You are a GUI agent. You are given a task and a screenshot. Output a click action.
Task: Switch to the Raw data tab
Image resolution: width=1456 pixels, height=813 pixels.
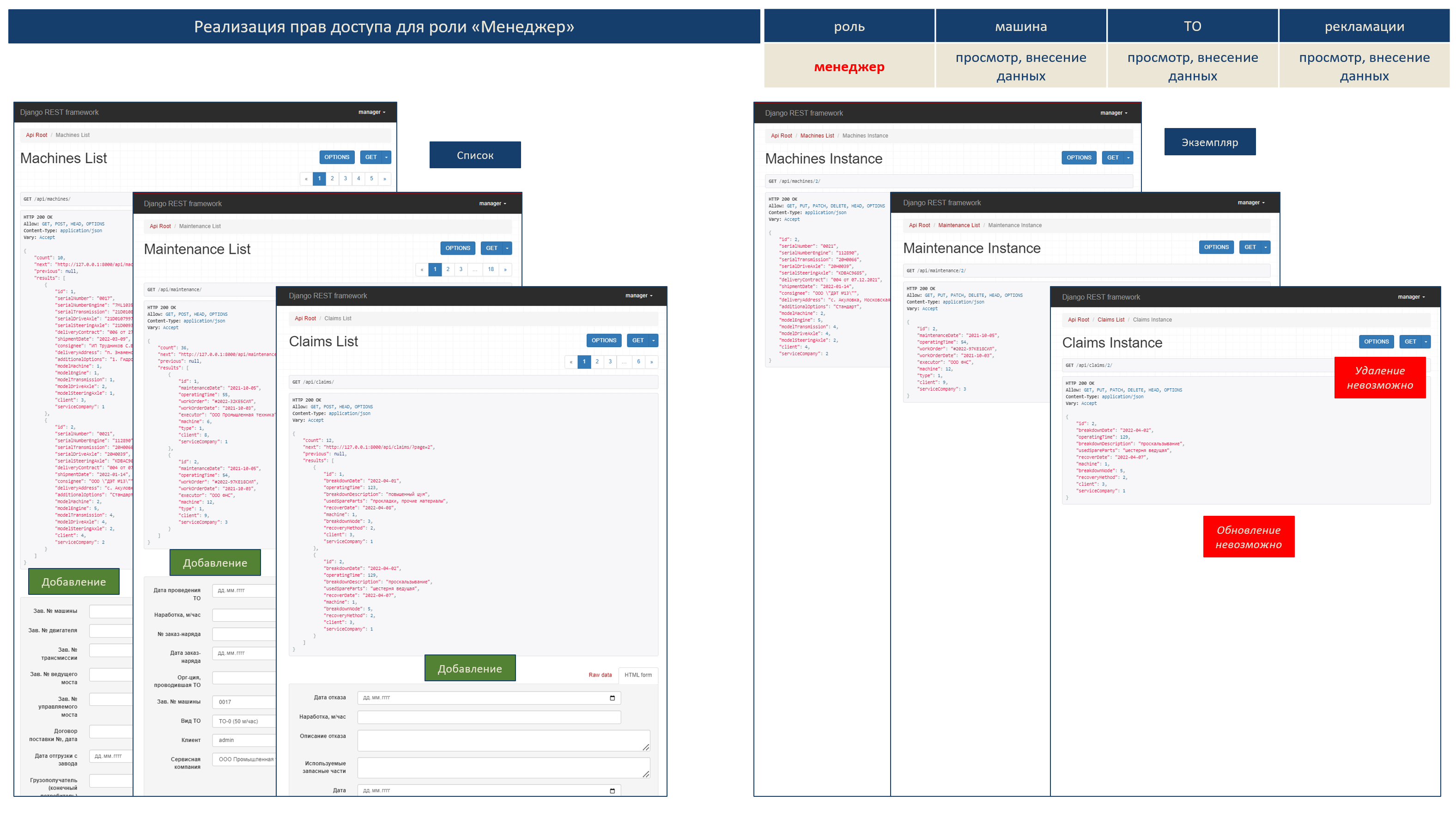pos(600,675)
